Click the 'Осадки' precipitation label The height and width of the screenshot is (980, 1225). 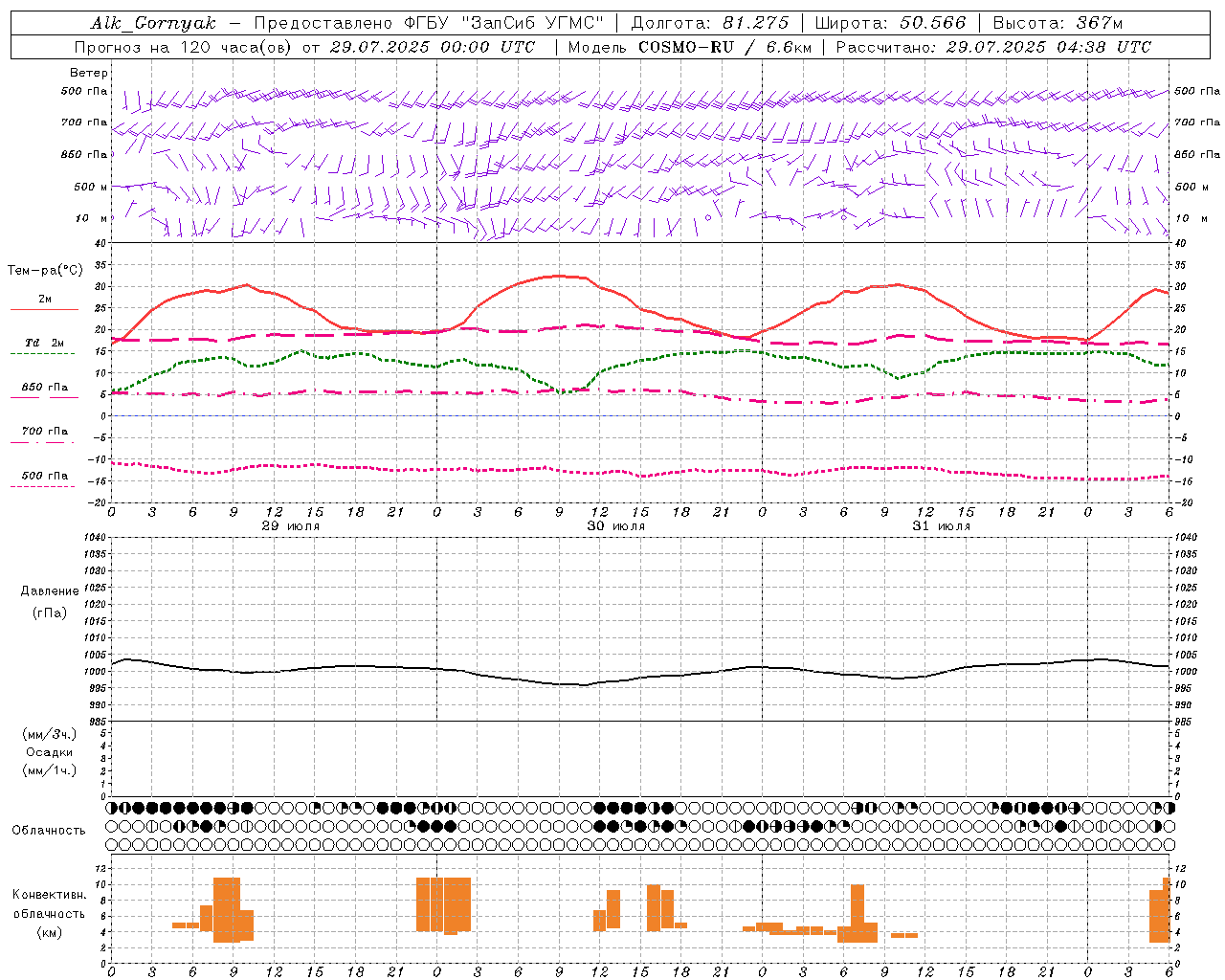(x=50, y=752)
